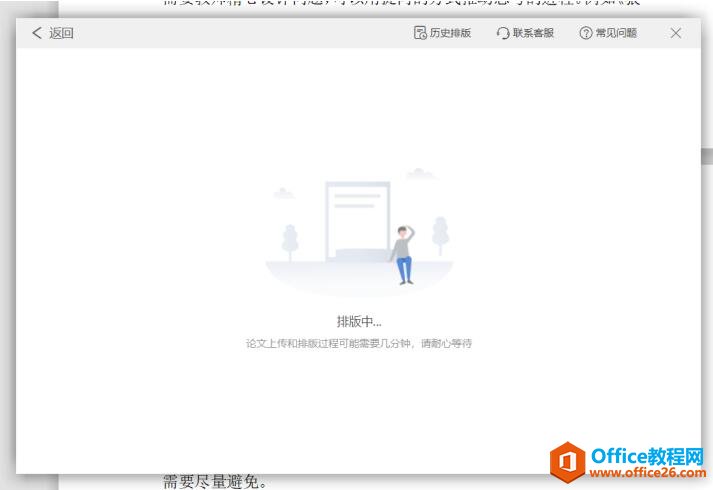Screen dimensions: 713x490
Task: Click the 排版中... status text
Action: pos(359,321)
